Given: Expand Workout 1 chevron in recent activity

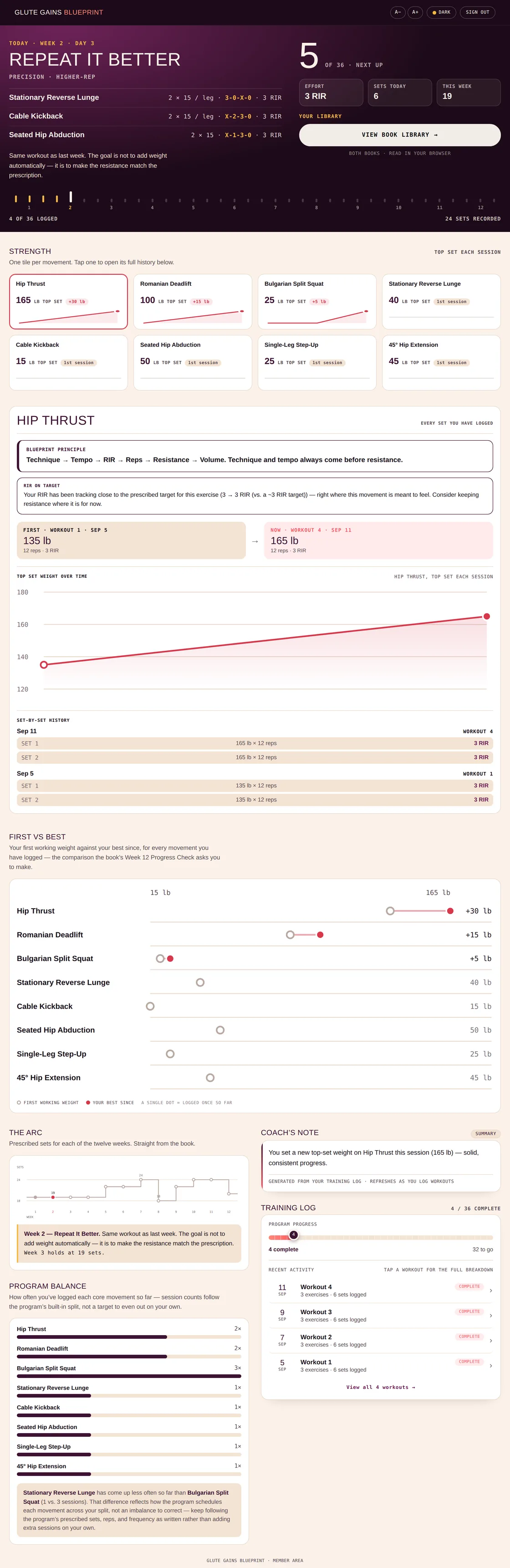Looking at the screenshot, I should pyautogui.click(x=490, y=1365).
